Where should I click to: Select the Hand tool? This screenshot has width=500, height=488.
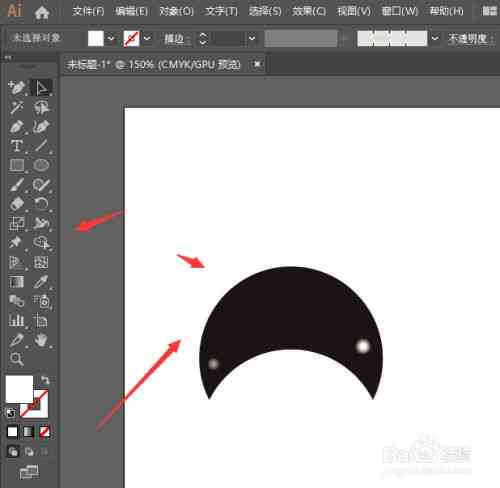(x=41, y=340)
